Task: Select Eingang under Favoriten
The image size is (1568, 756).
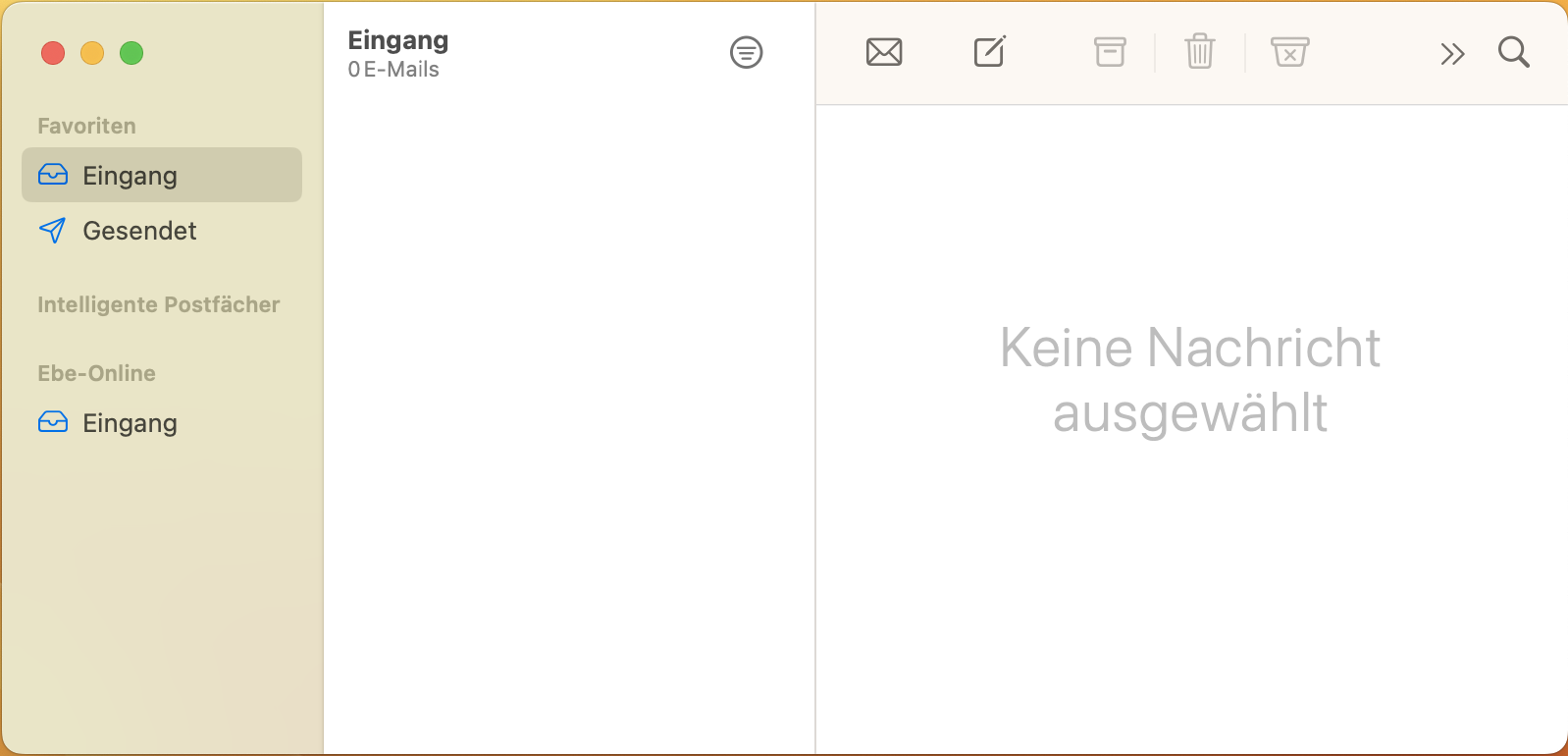Action: point(162,175)
